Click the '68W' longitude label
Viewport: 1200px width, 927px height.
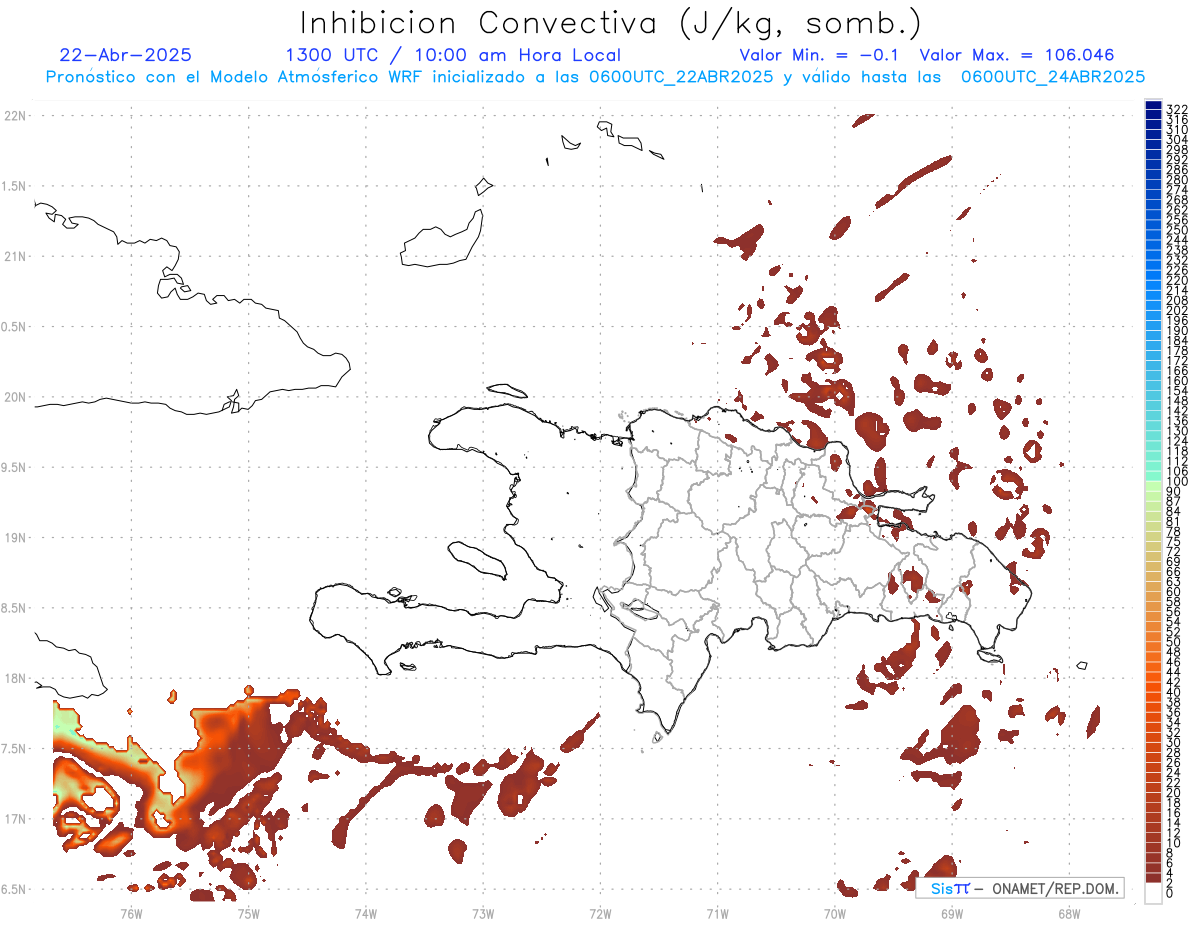pos(1069,913)
